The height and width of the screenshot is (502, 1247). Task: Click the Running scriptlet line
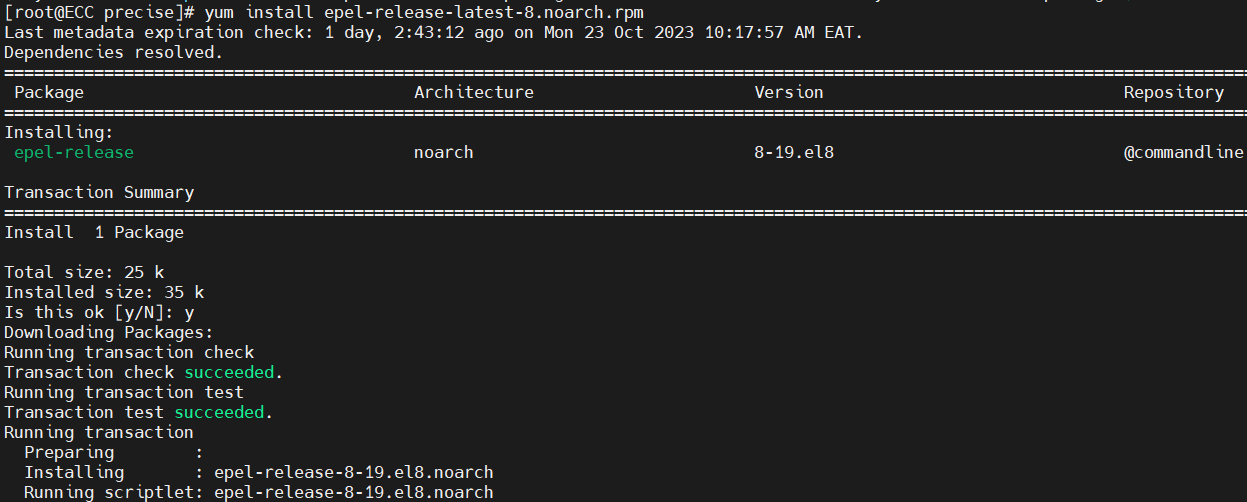[x=259, y=492]
